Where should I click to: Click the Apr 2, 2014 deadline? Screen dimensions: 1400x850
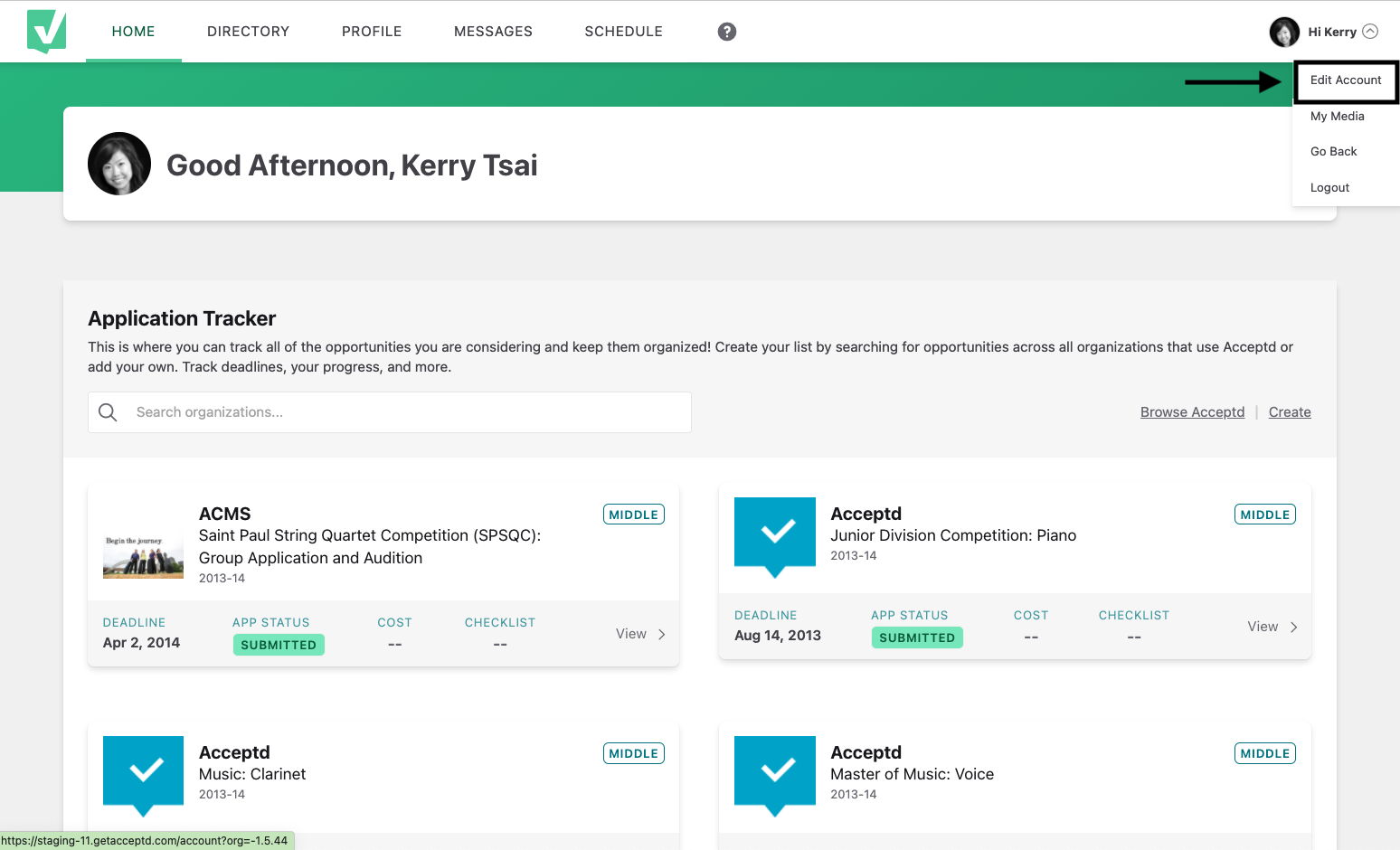click(141, 643)
